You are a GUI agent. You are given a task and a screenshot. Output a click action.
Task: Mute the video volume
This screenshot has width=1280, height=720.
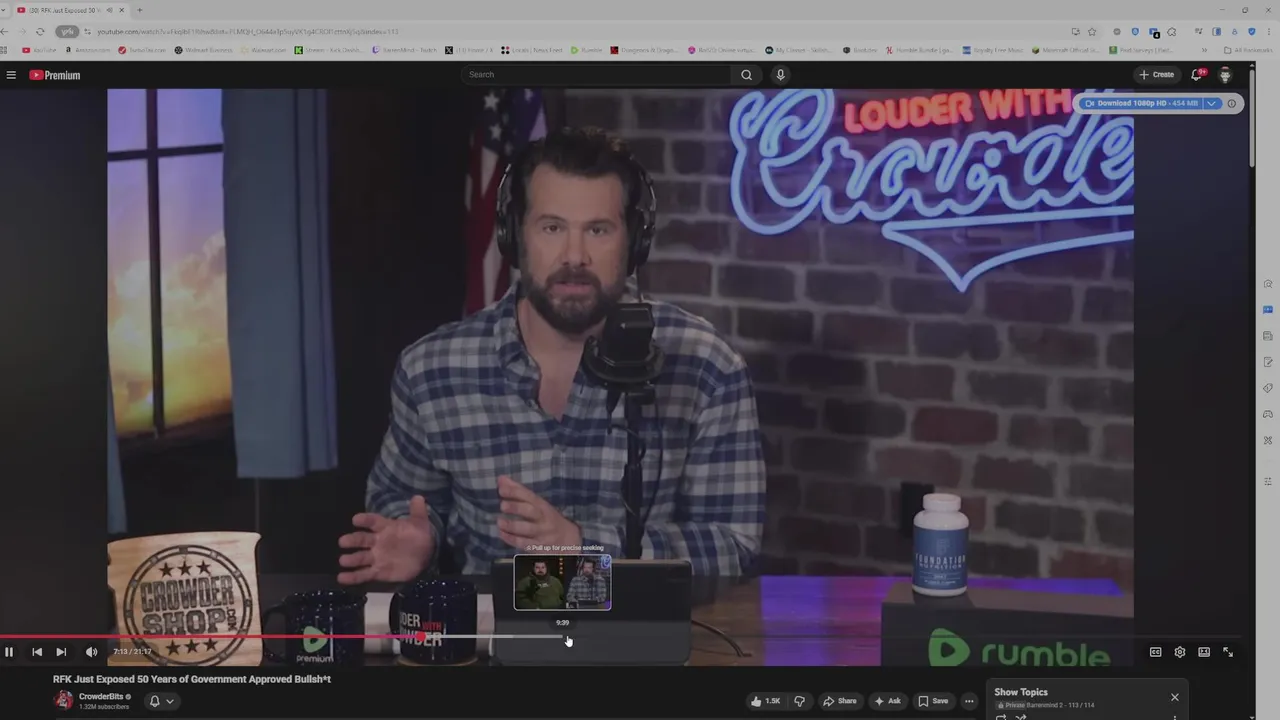click(x=91, y=652)
